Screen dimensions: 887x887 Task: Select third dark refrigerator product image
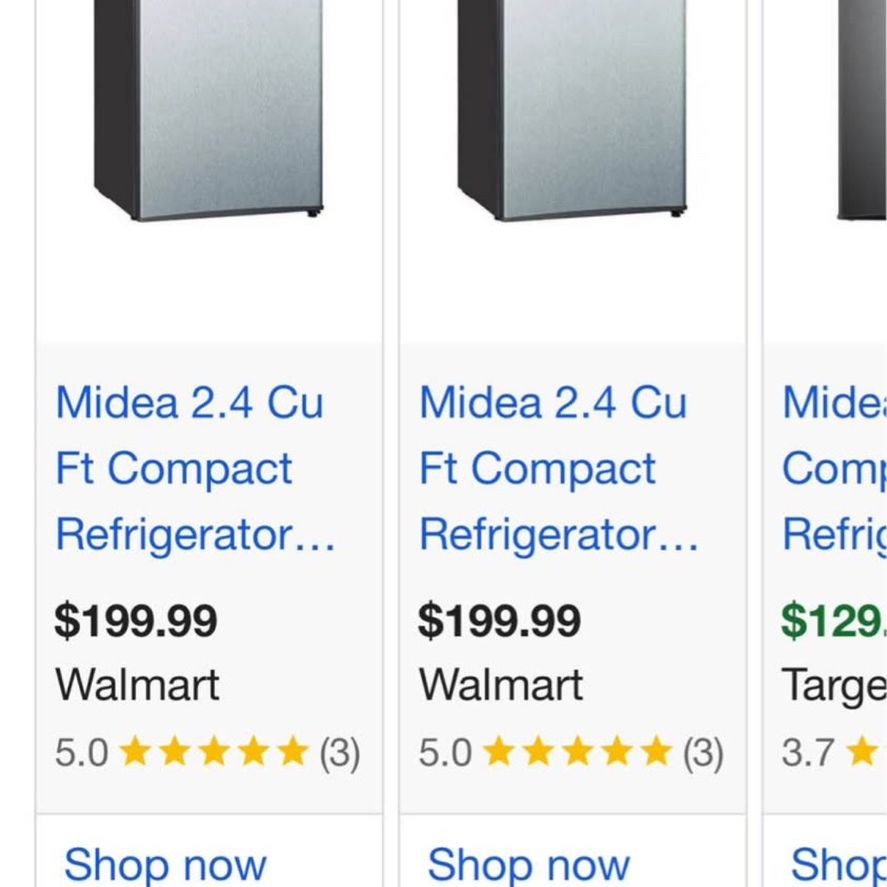(x=862, y=110)
